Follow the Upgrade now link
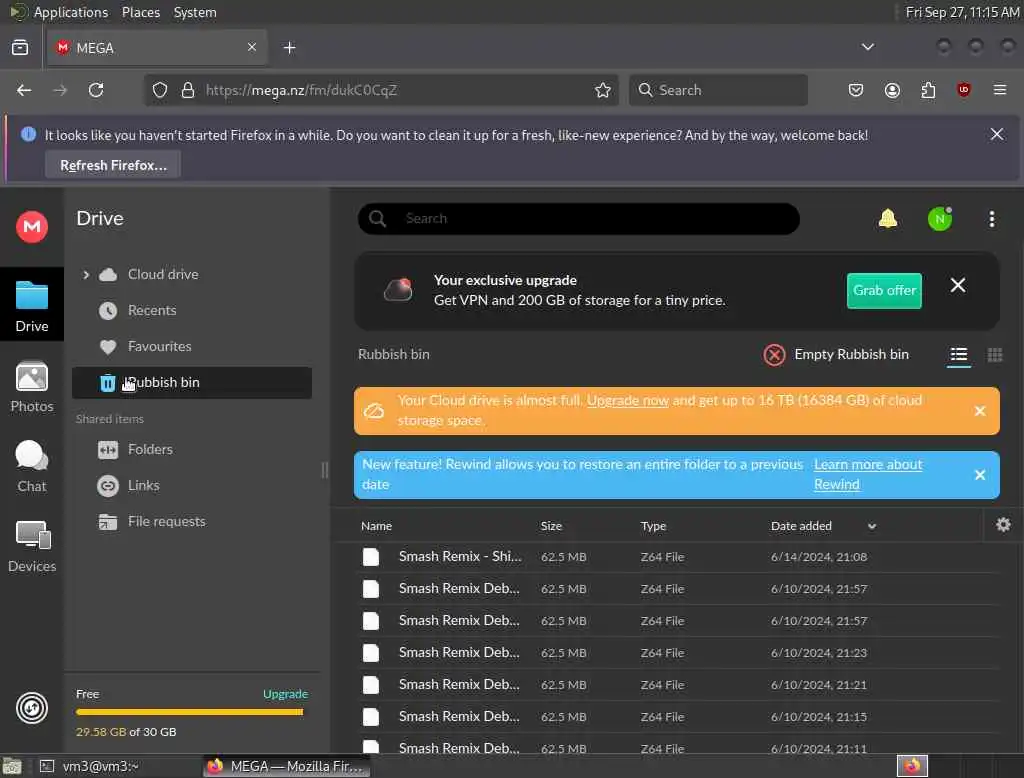This screenshot has width=1024, height=778. pyautogui.click(x=627, y=400)
